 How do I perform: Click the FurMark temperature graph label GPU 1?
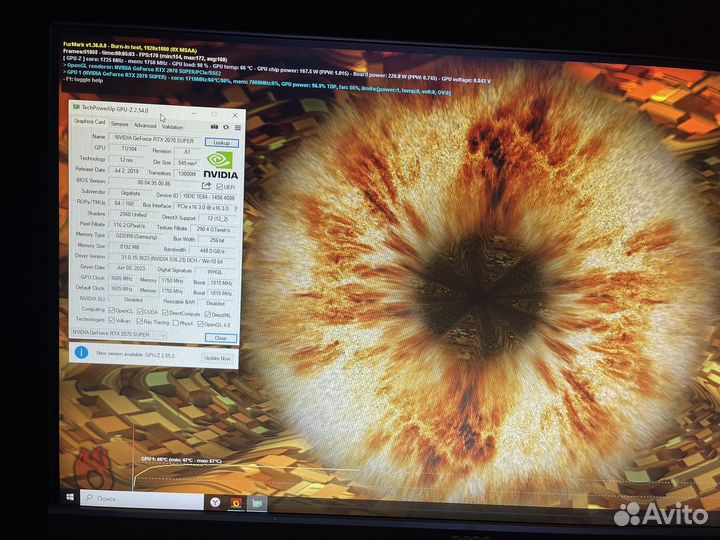[x=181, y=460]
